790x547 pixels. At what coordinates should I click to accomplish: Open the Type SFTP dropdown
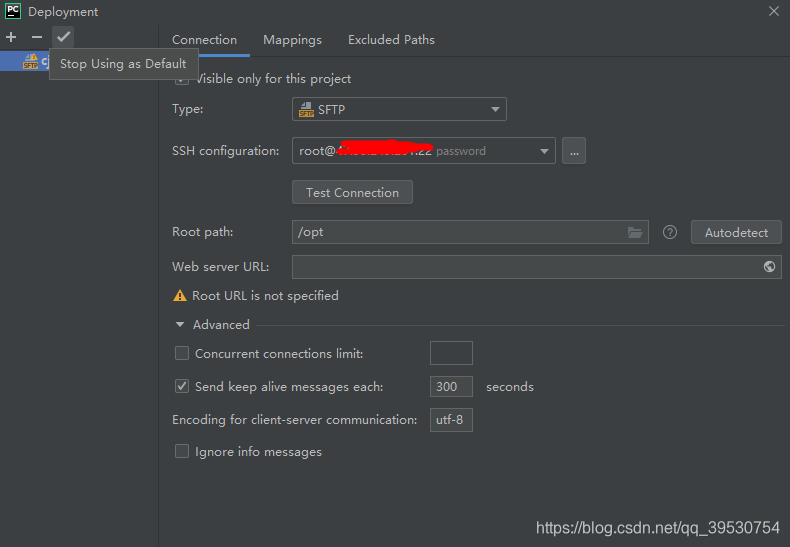(x=399, y=109)
